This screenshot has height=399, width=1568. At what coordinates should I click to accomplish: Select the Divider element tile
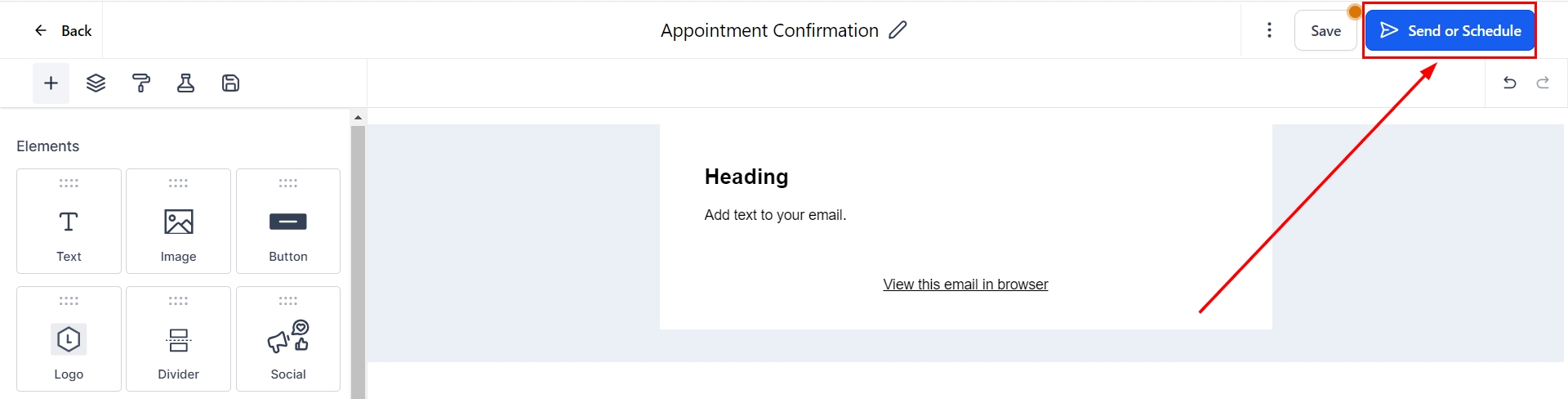click(x=178, y=338)
